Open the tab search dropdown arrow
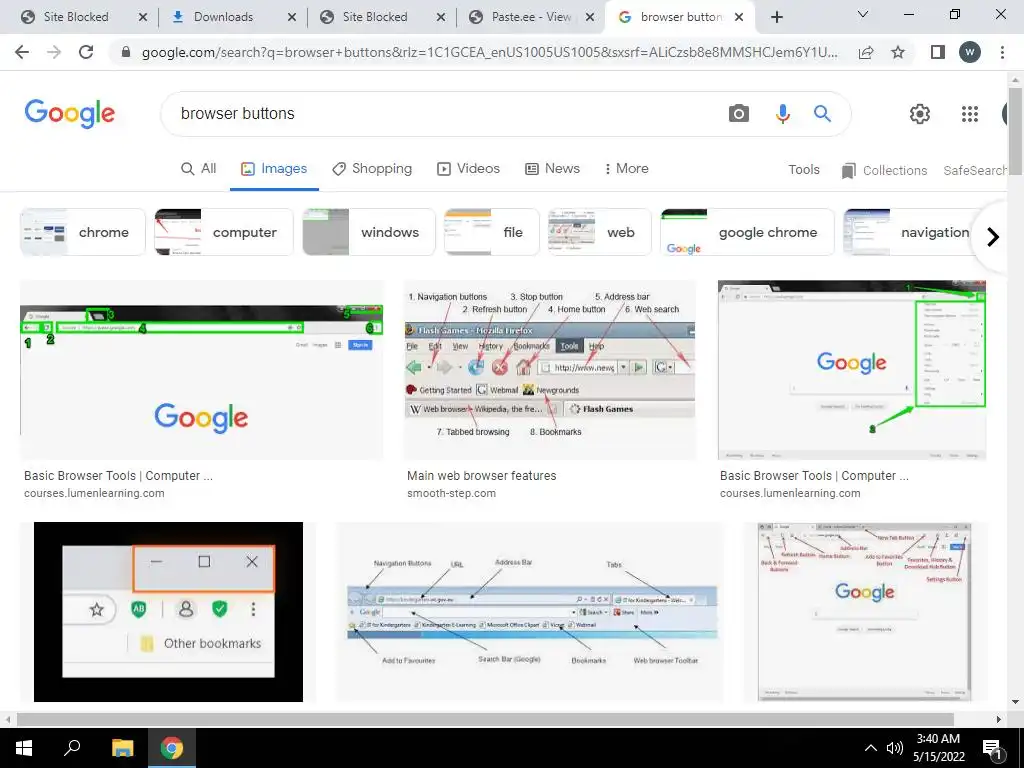1024x768 pixels. coord(863,14)
